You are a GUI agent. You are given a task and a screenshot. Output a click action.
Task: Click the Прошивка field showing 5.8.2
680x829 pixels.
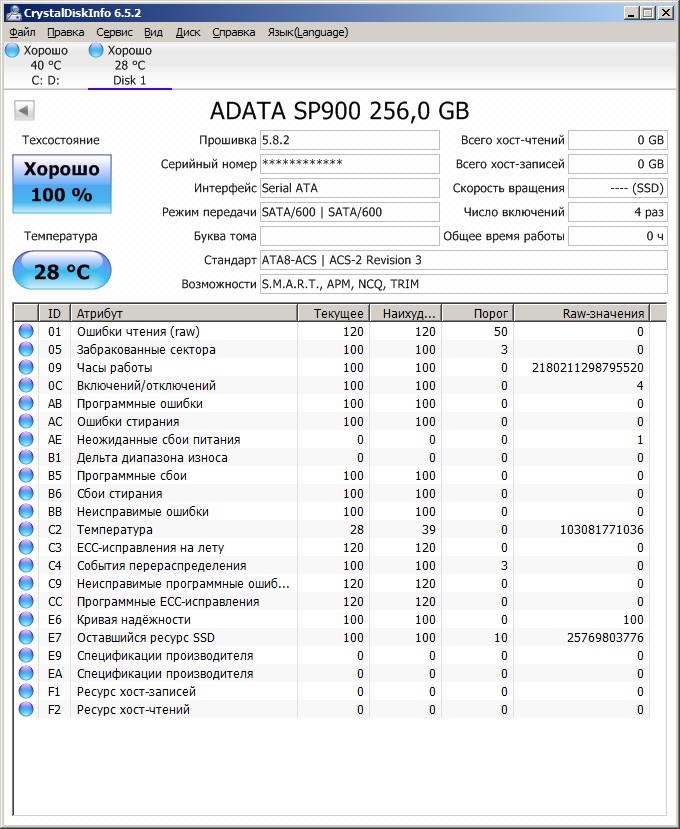349,140
